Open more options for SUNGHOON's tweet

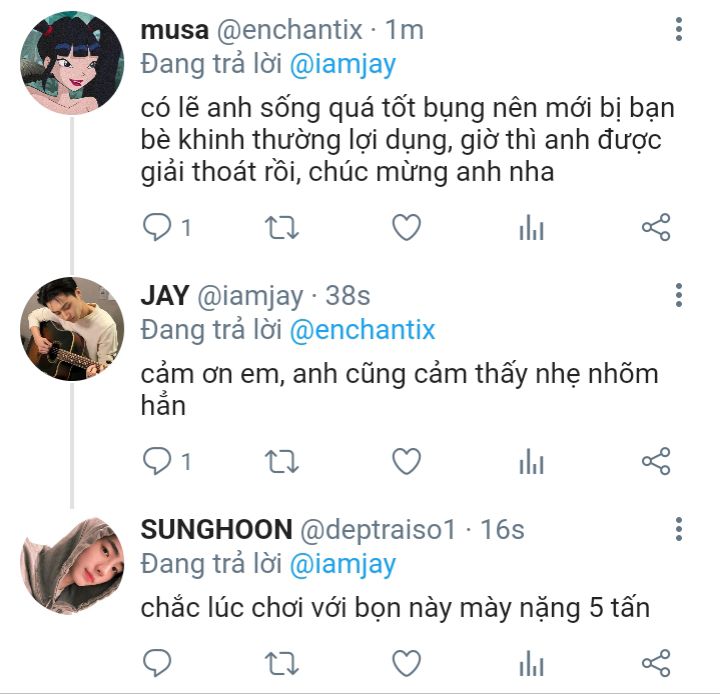679,529
